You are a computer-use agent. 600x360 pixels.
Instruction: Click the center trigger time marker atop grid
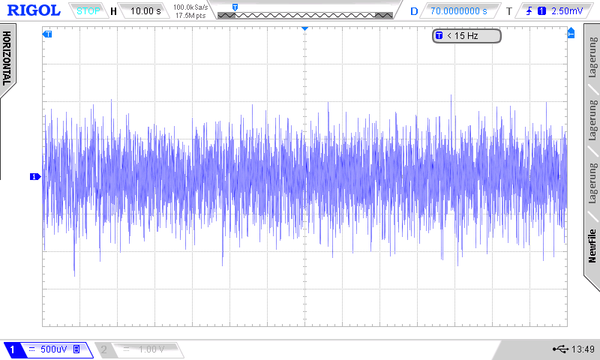(305, 29)
